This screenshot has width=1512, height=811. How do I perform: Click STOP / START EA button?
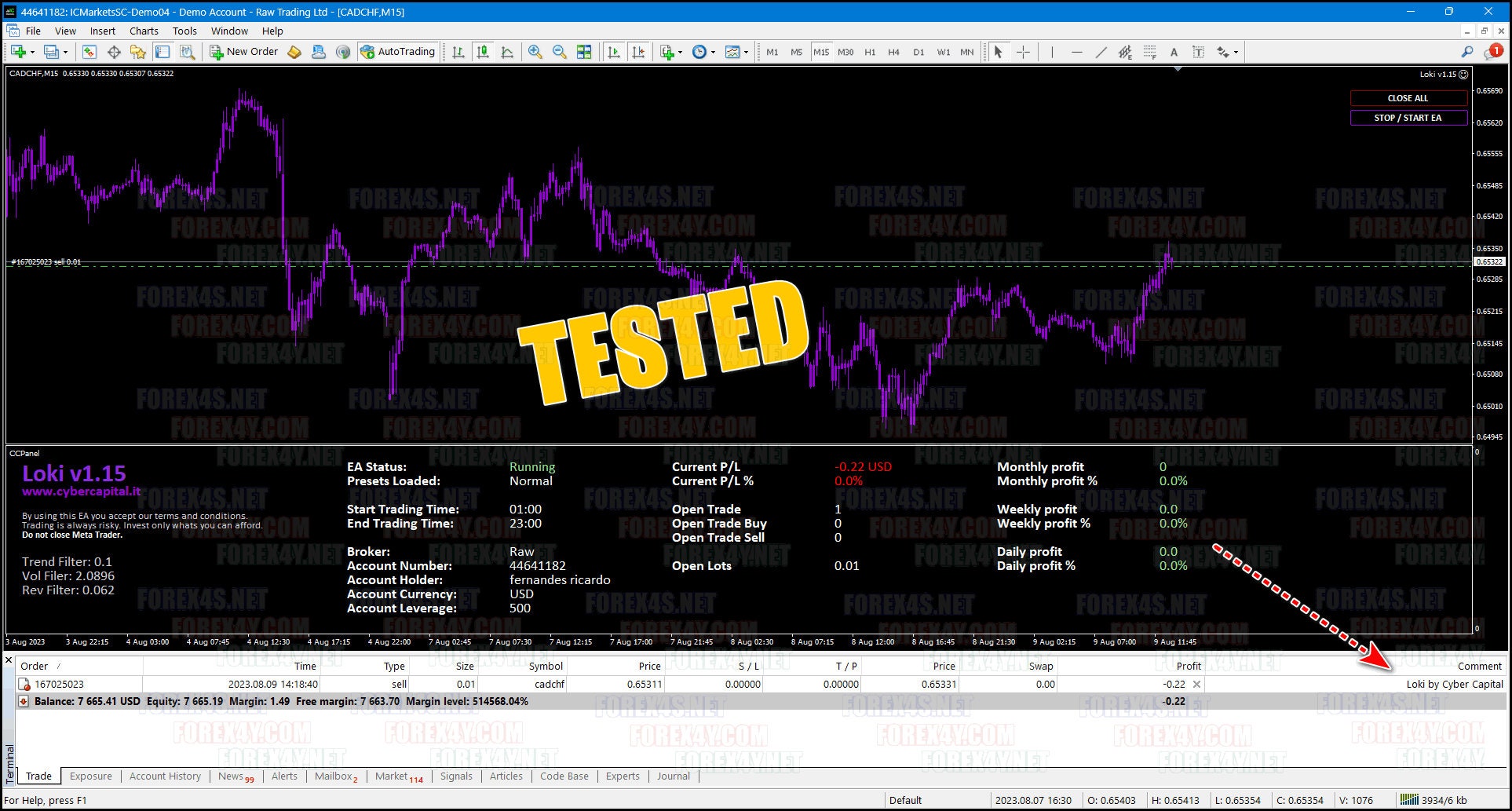[x=1408, y=117]
